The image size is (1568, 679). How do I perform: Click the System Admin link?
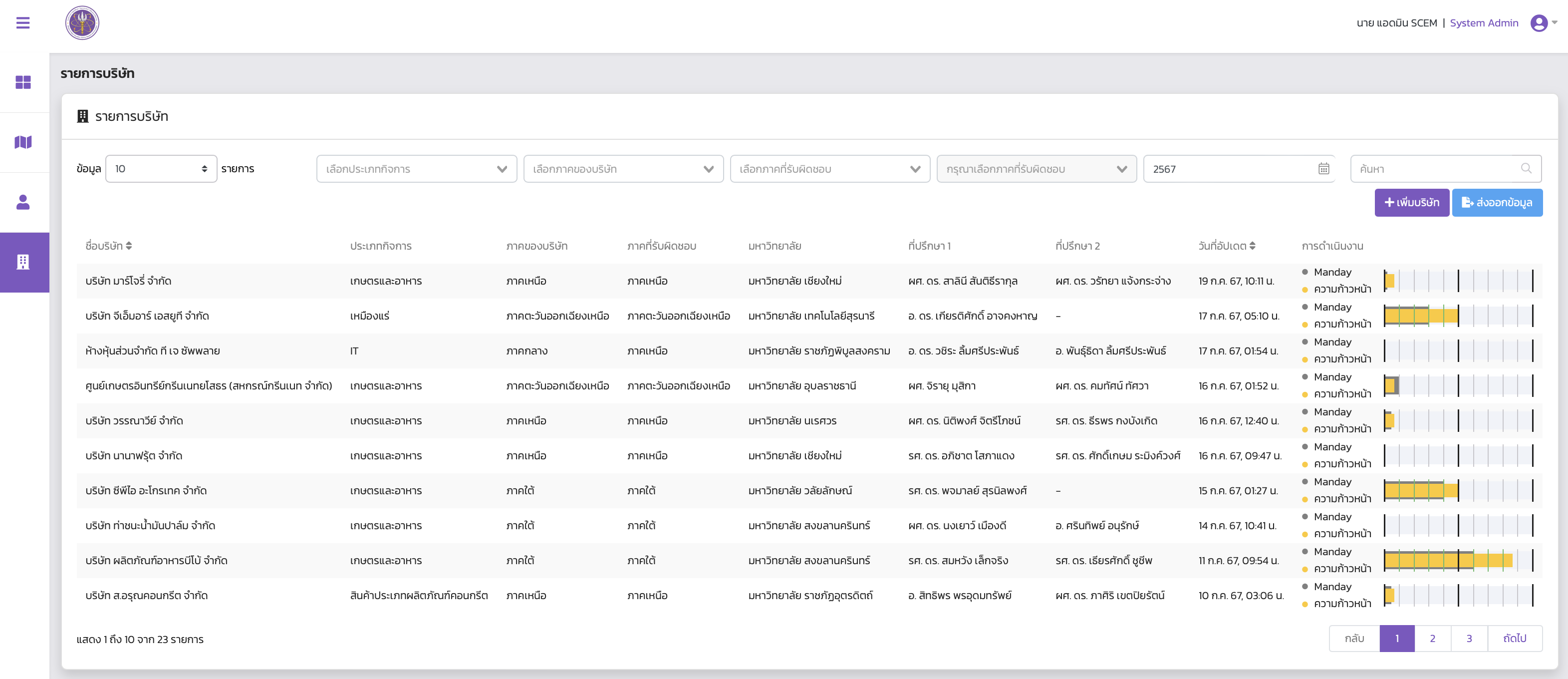pyautogui.click(x=1483, y=23)
